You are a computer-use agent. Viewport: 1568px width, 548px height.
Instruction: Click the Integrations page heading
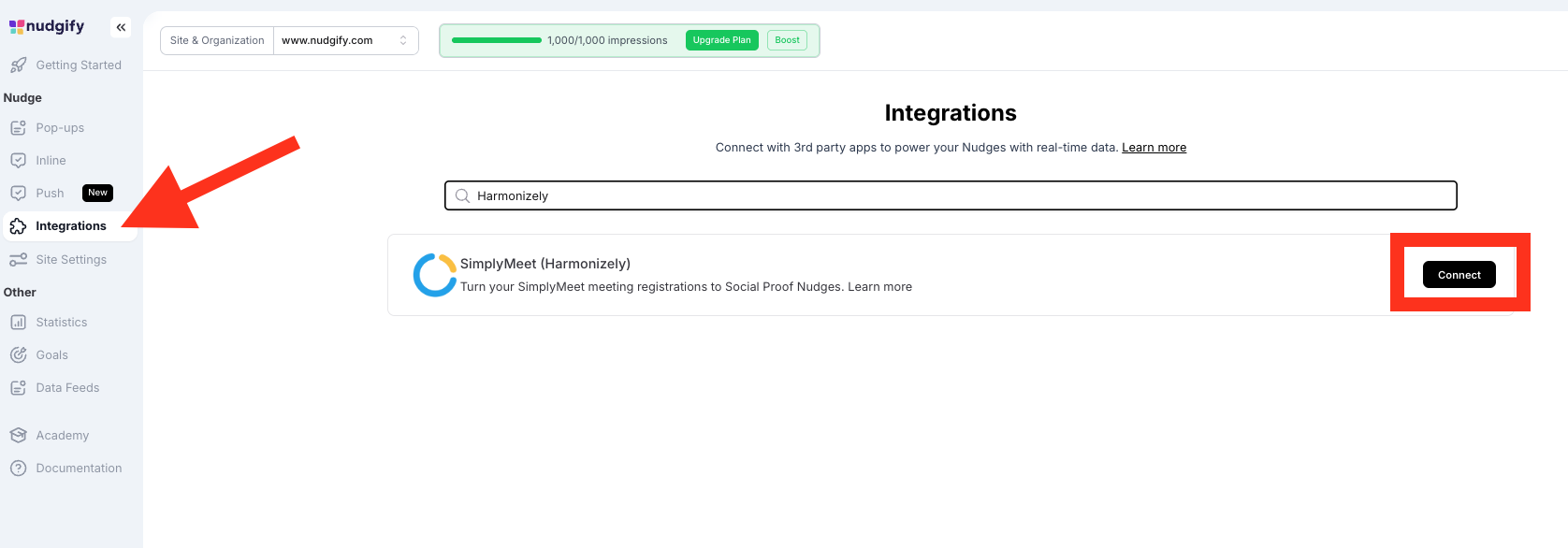[951, 113]
